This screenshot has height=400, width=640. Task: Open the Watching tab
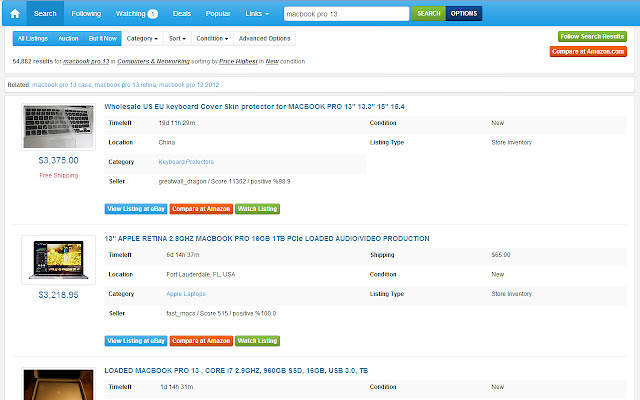coord(136,13)
